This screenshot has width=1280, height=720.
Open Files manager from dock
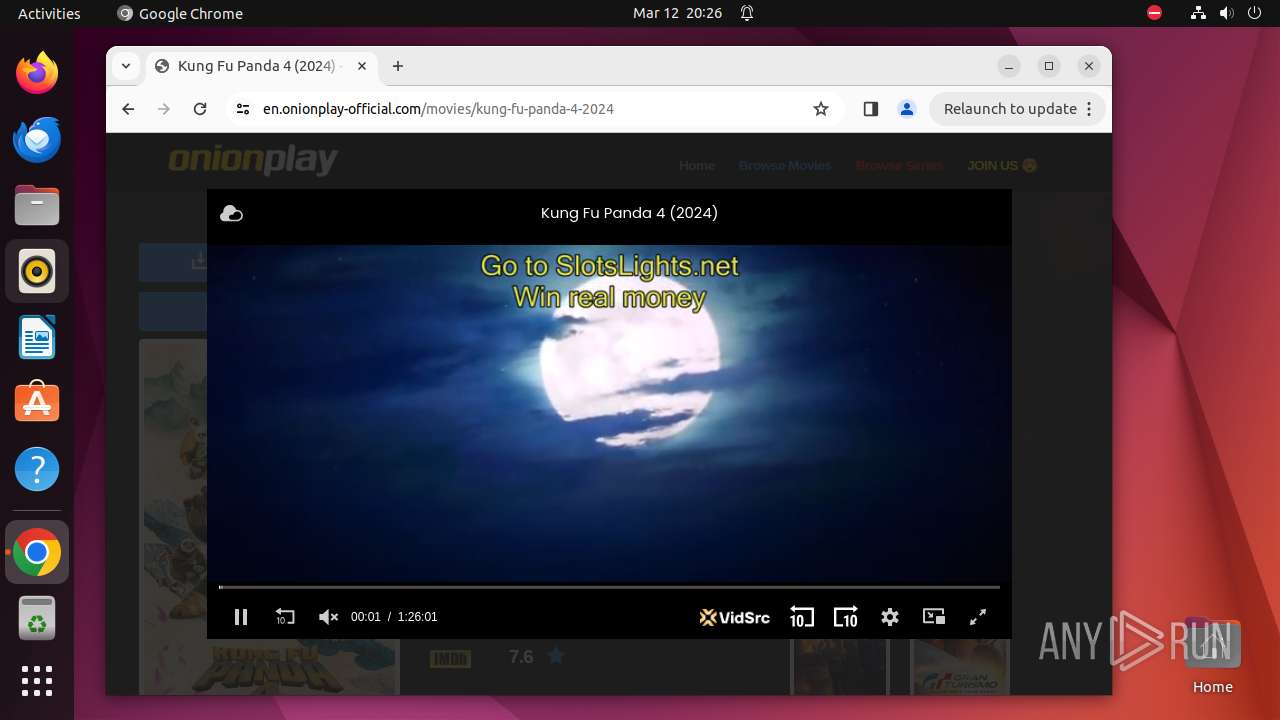click(37, 205)
